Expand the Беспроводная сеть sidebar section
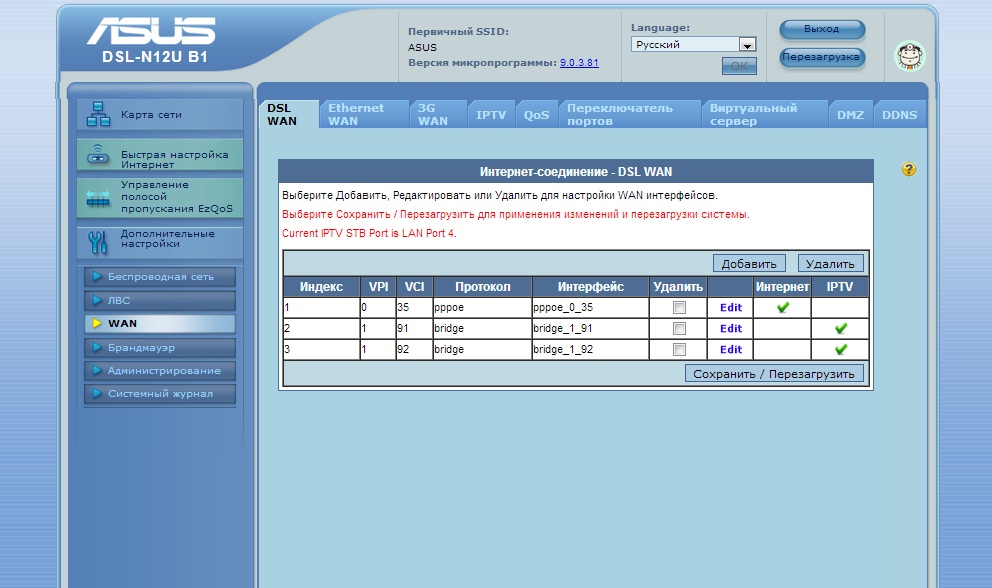992x588 pixels. [160, 276]
